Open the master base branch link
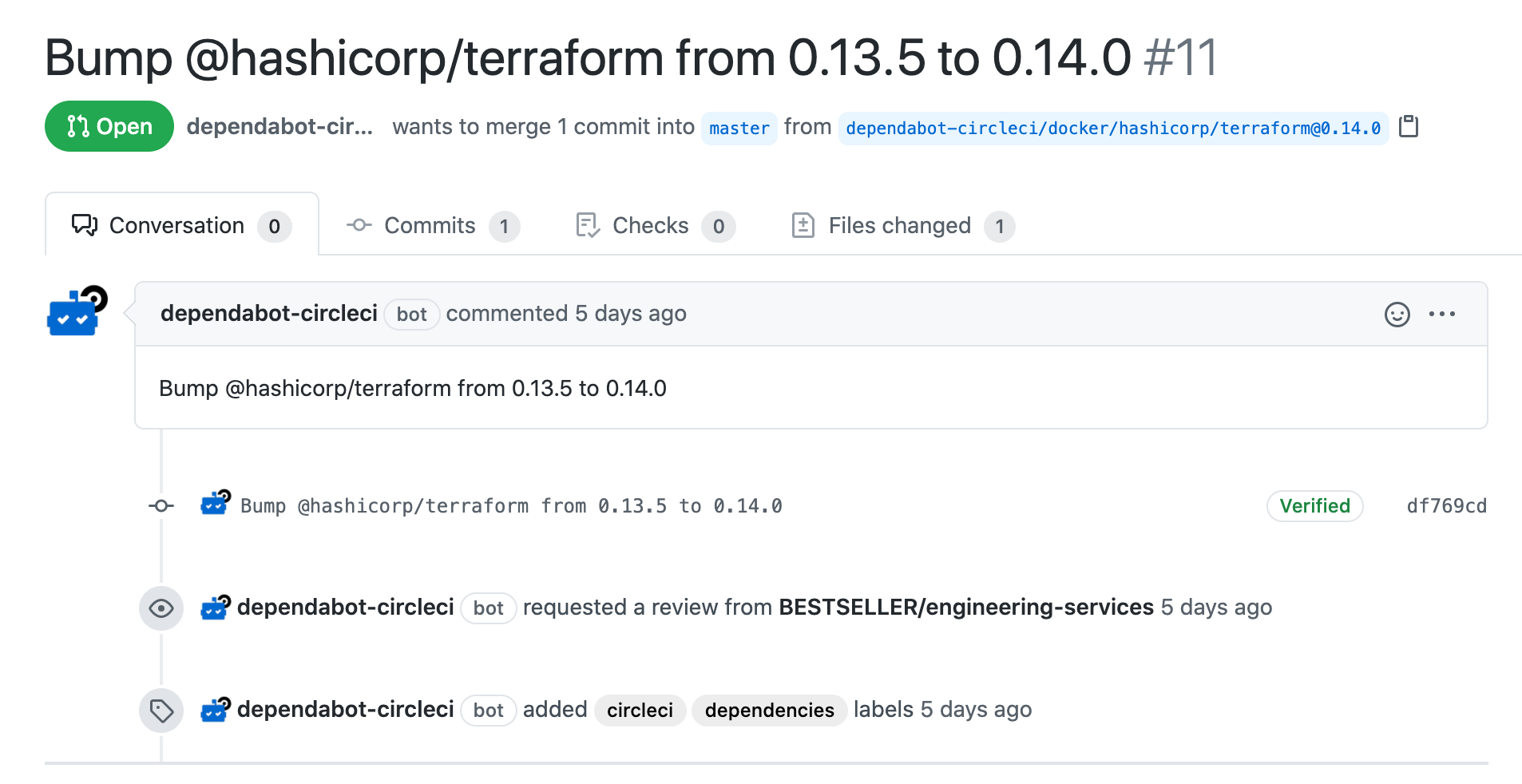 coord(739,128)
